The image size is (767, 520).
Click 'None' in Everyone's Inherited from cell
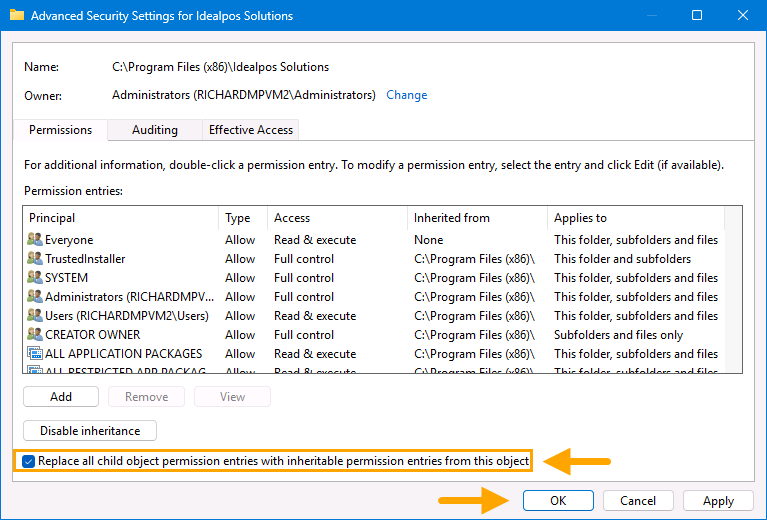click(x=429, y=240)
